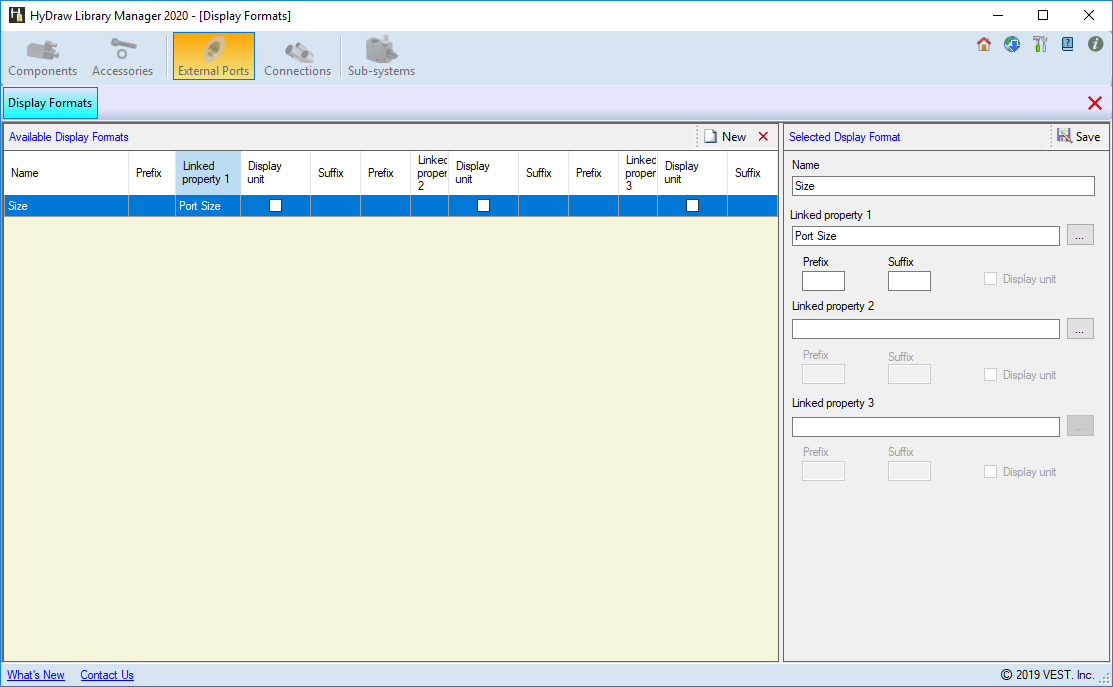Switch to the Display Formats tab
Viewport: 1113px width, 687px height.
50,103
